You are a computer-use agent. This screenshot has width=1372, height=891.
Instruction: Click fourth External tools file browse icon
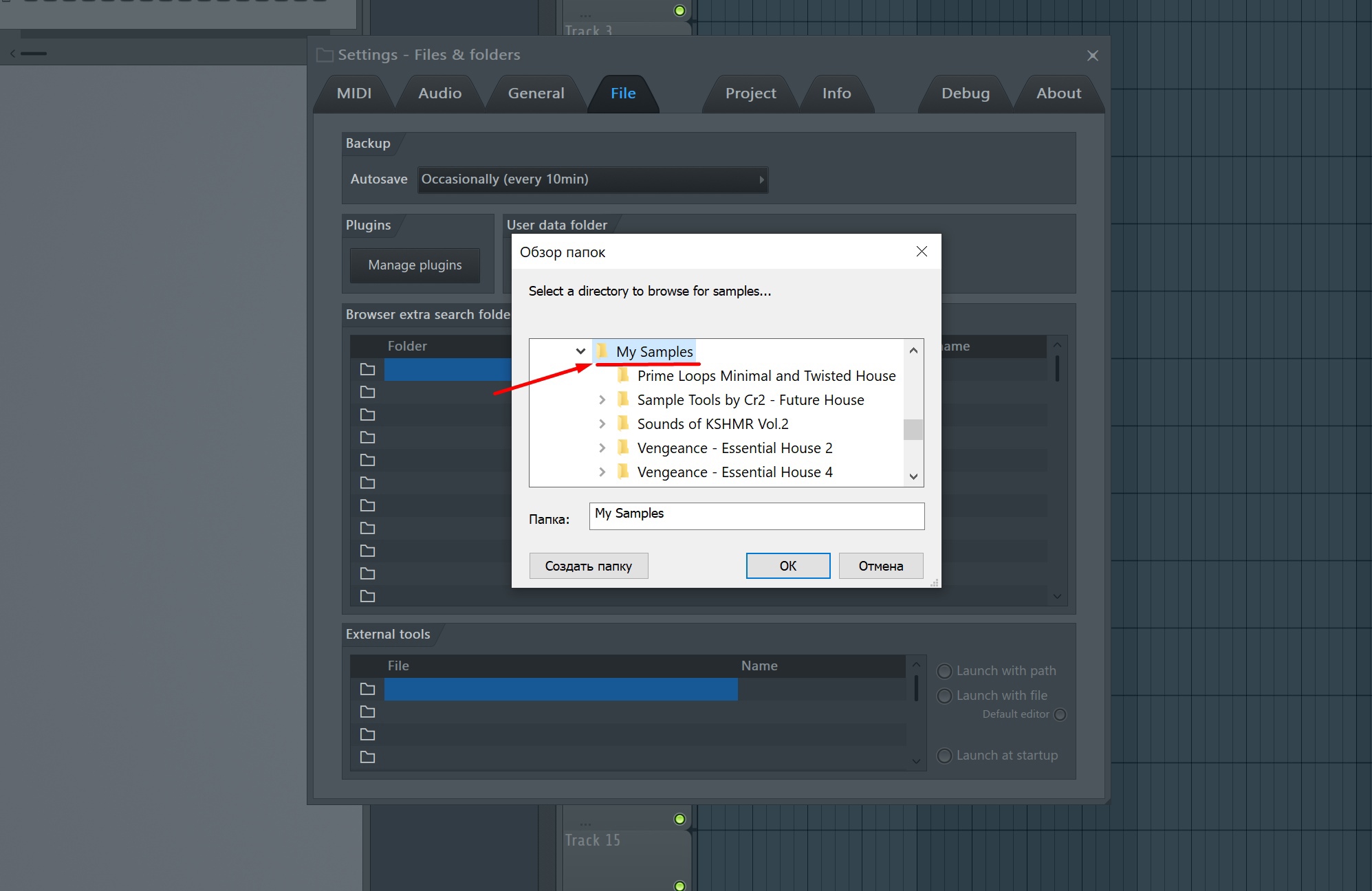click(368, 757)
